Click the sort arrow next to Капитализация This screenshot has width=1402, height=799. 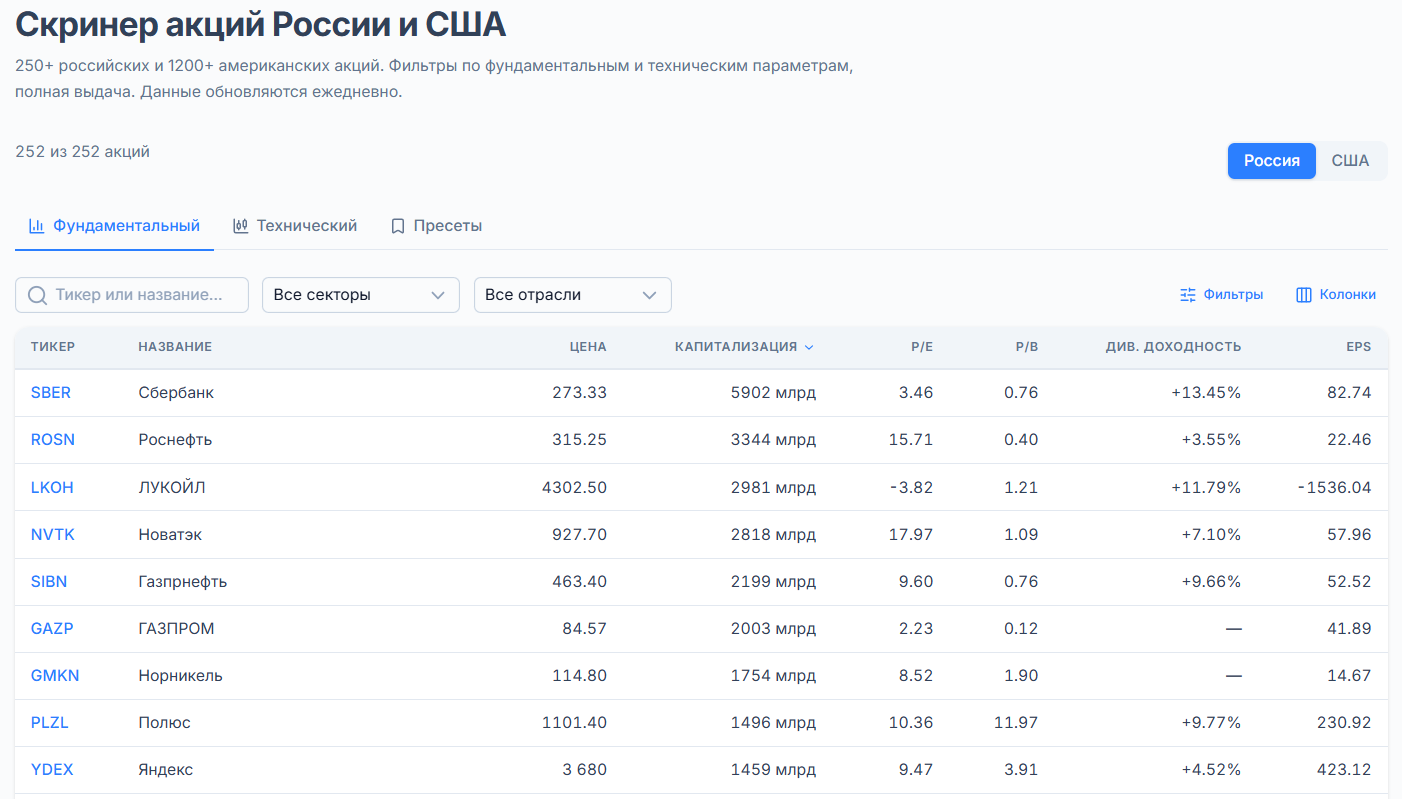(x=809, y=347)
